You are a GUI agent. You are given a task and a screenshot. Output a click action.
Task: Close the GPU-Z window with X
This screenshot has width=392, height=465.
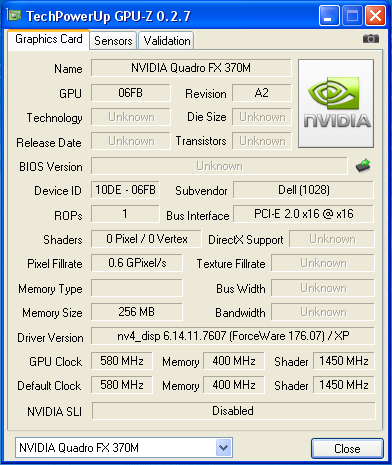pos(376,15)
